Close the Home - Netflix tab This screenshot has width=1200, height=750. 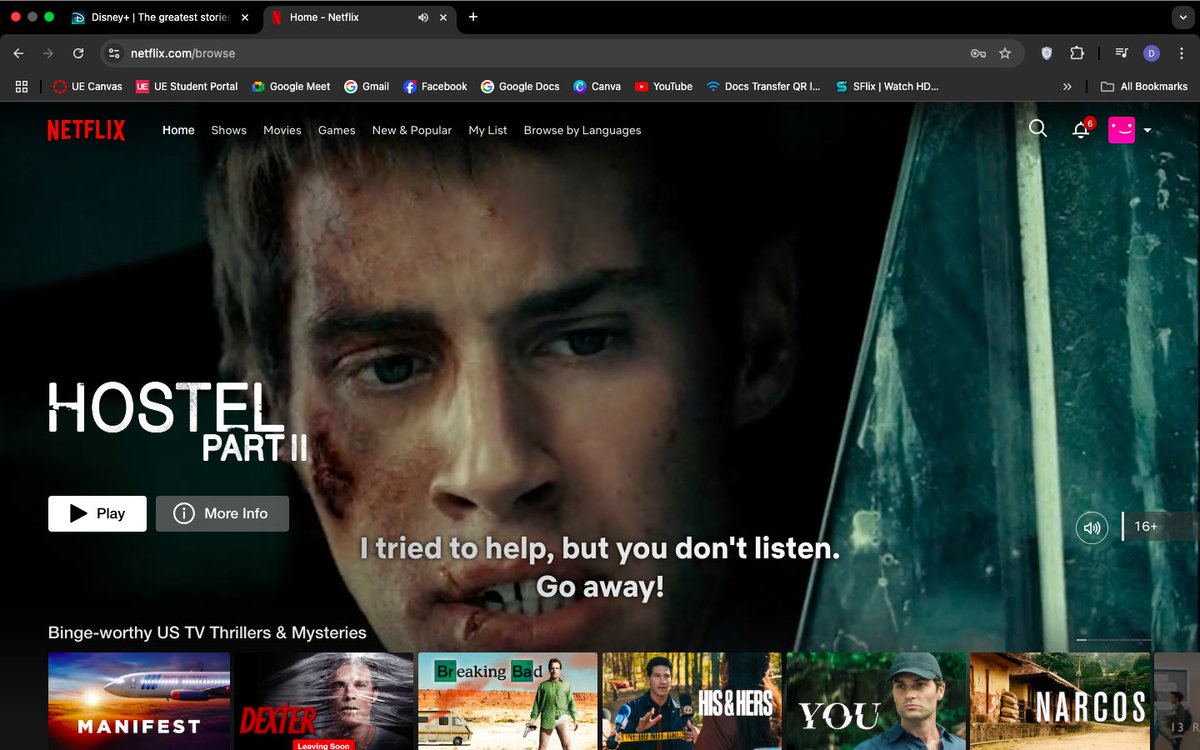point(445,17)
